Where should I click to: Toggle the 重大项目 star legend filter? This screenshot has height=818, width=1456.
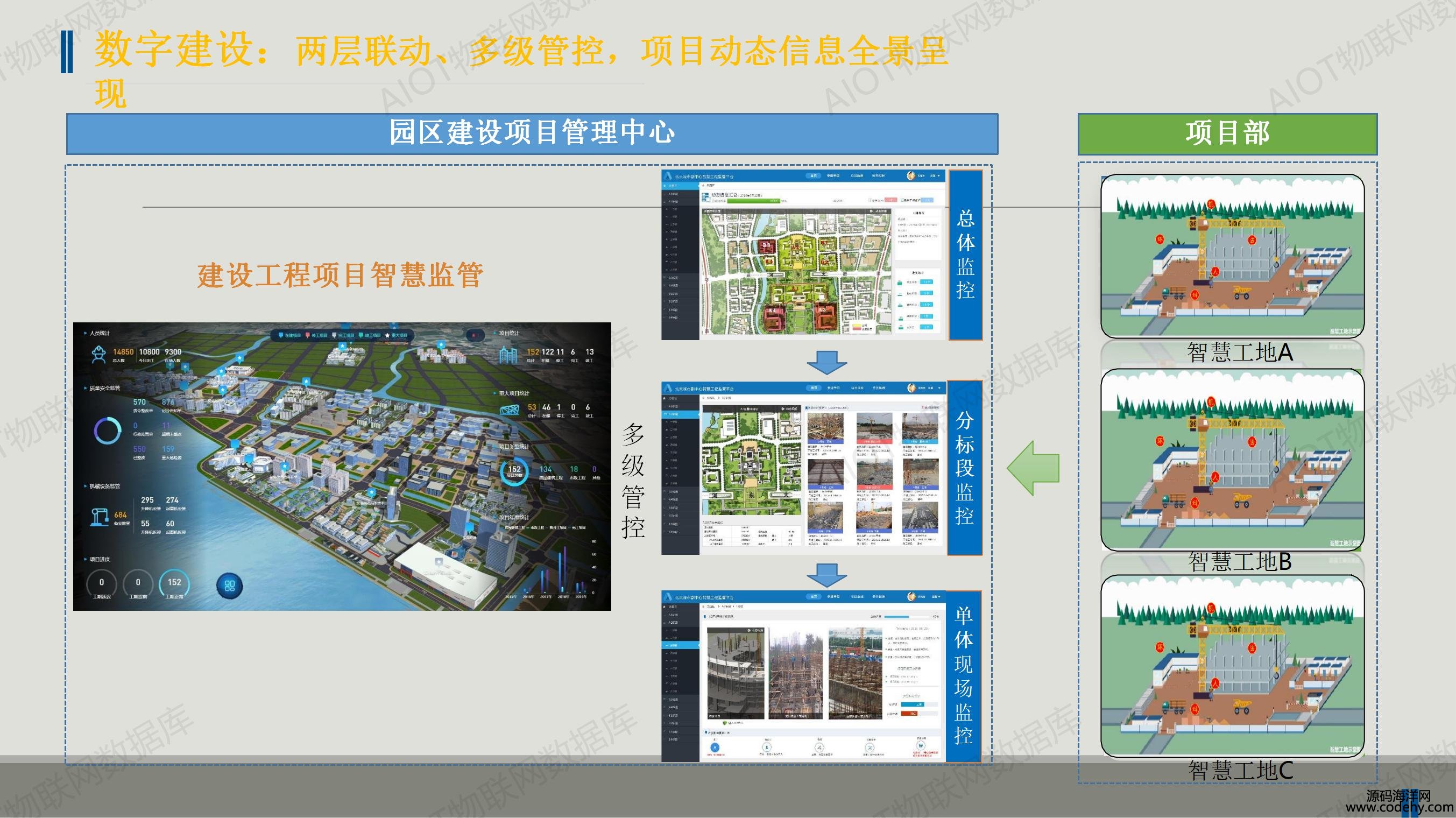coord(396,335)
